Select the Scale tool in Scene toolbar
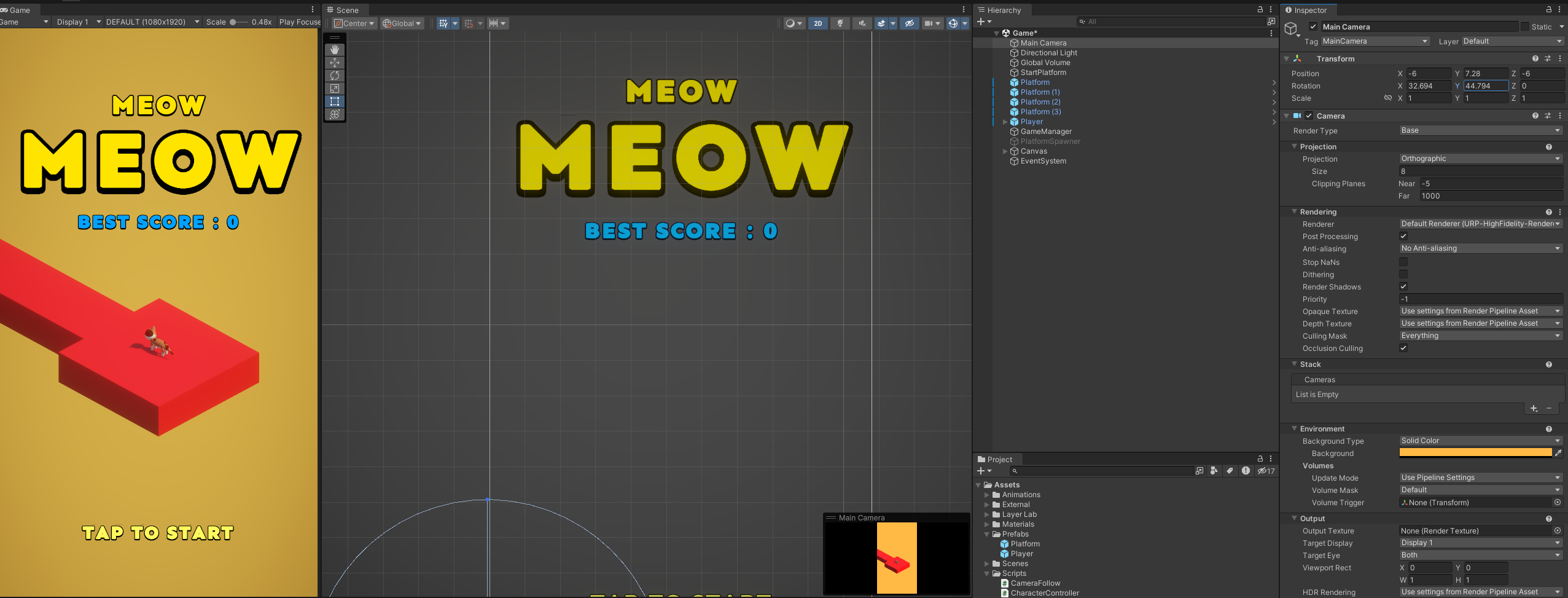 [x=335, y=89]
